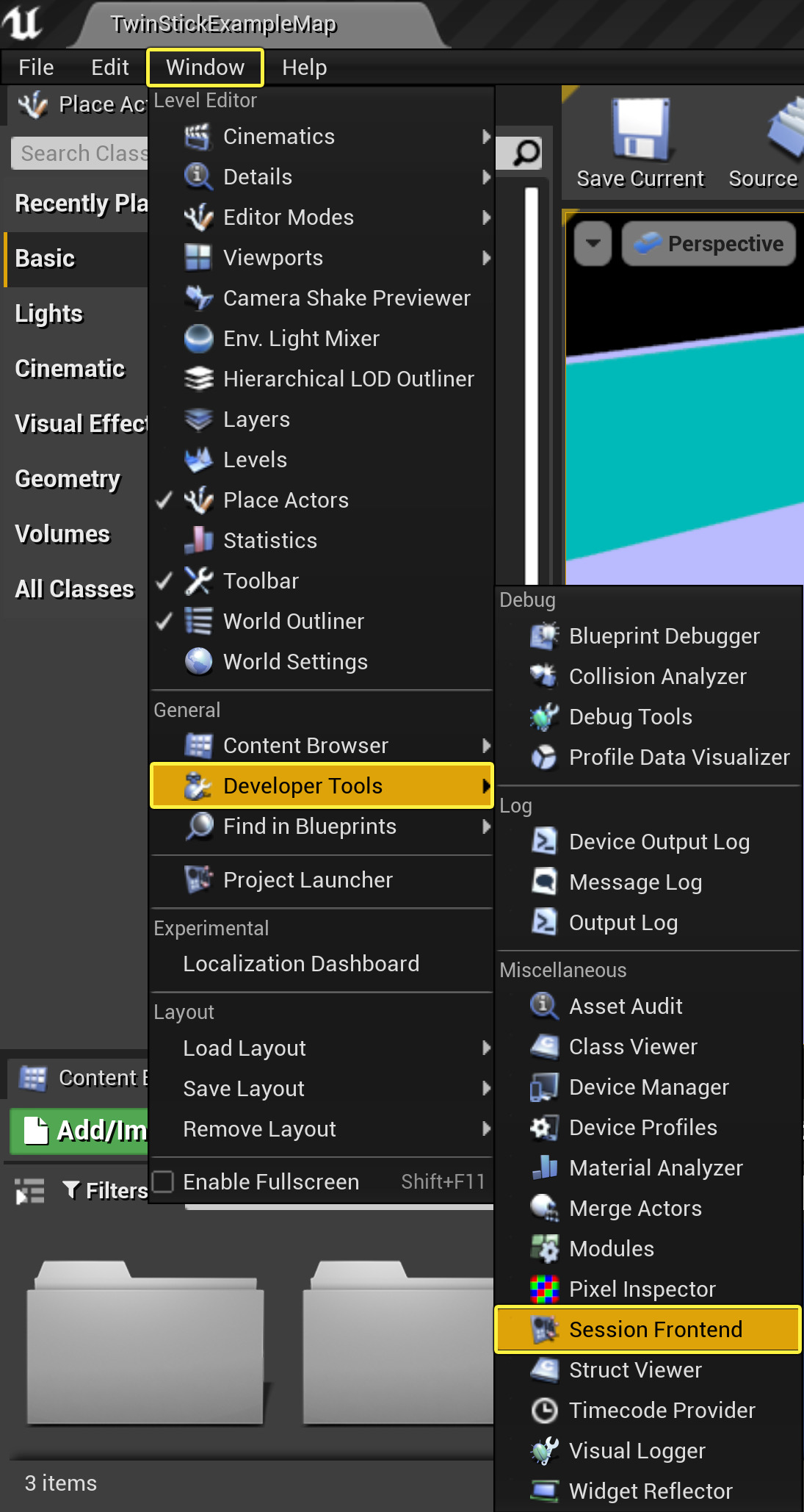This screenshot has width=804, height=1512.
Task: Click the Blueprint Debugger icon
Action: 544,636
